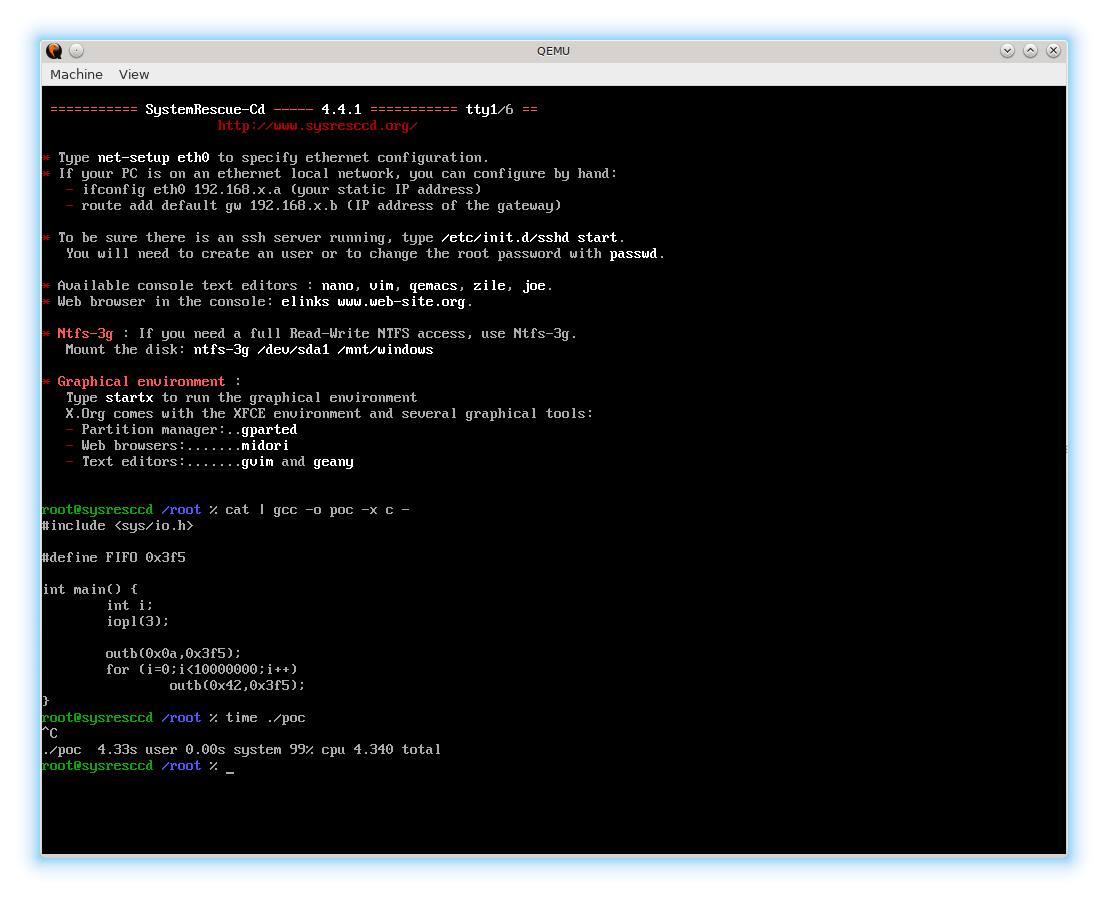The image size is (1108, 898).
Task: Click the 'gparted' partition manager text
Action: click(269, 430)
